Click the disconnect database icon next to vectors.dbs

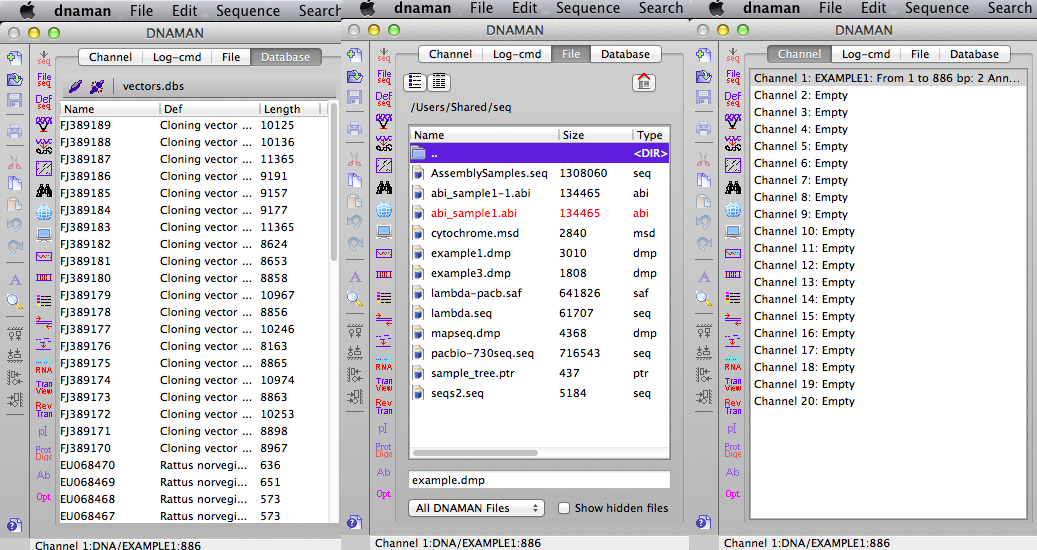(97, 87)
